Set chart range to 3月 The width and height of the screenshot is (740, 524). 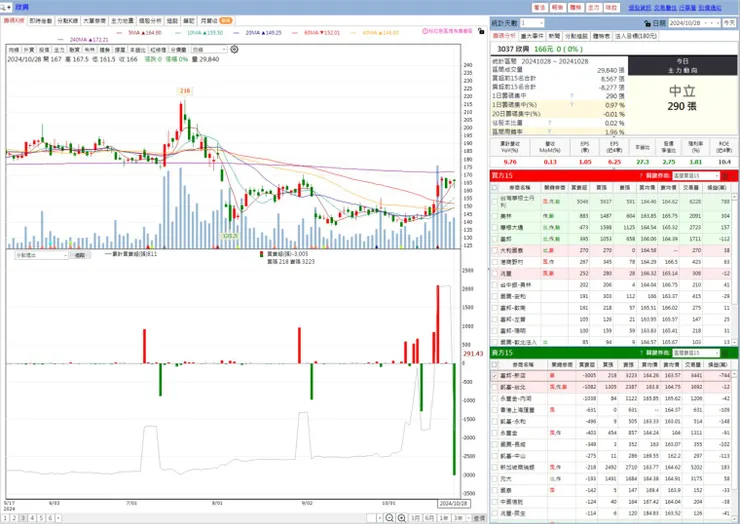[x=415, y=518]
